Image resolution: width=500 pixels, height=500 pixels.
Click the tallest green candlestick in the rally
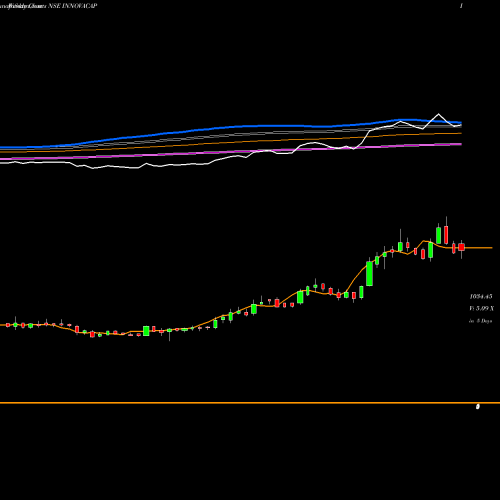pyautogui.click(x=369, y=273)
